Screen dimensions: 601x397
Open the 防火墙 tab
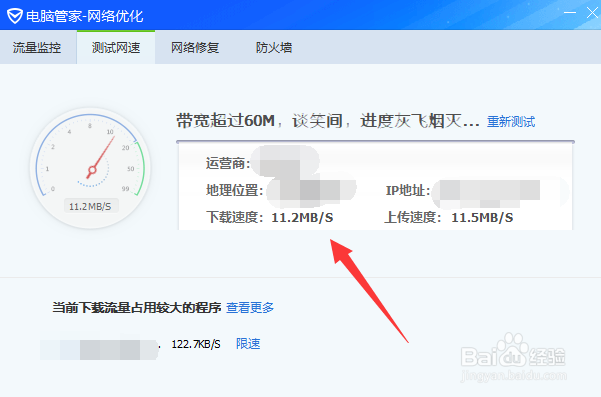pos(274,48)
